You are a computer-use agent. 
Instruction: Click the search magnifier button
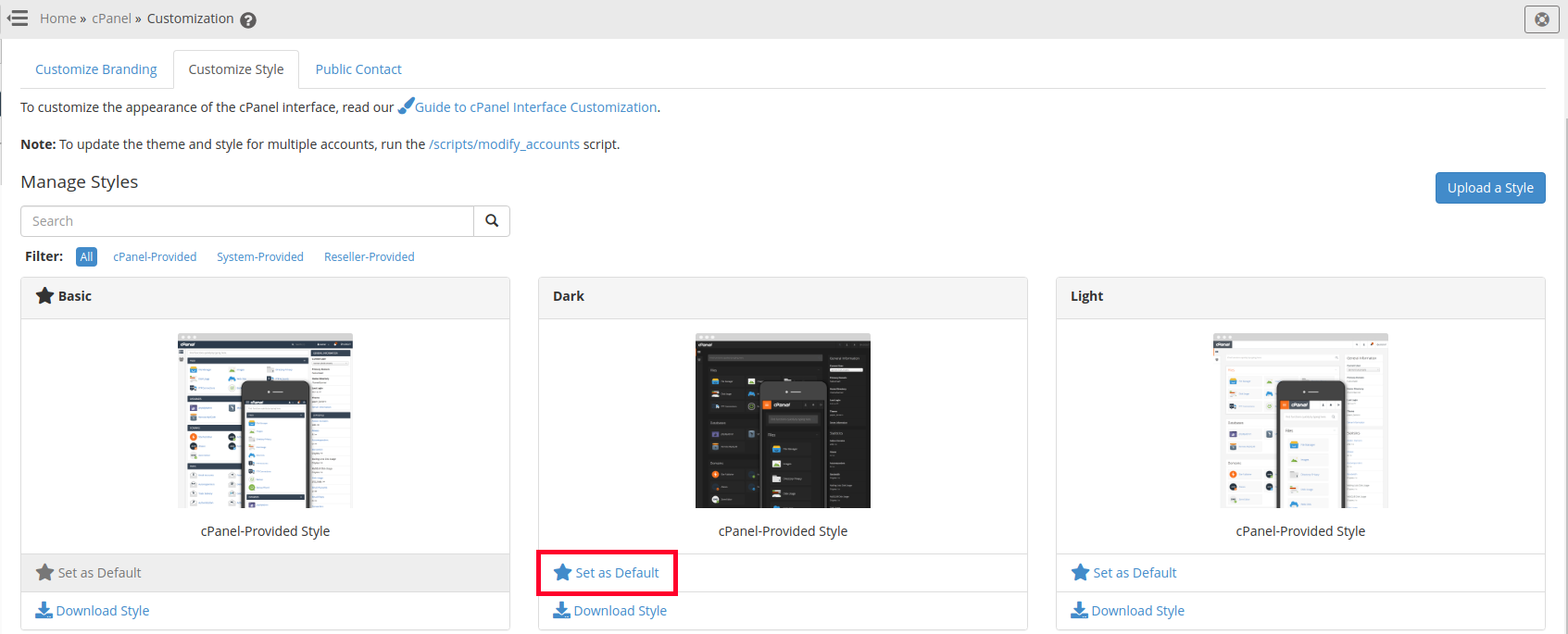pos(492,221)
